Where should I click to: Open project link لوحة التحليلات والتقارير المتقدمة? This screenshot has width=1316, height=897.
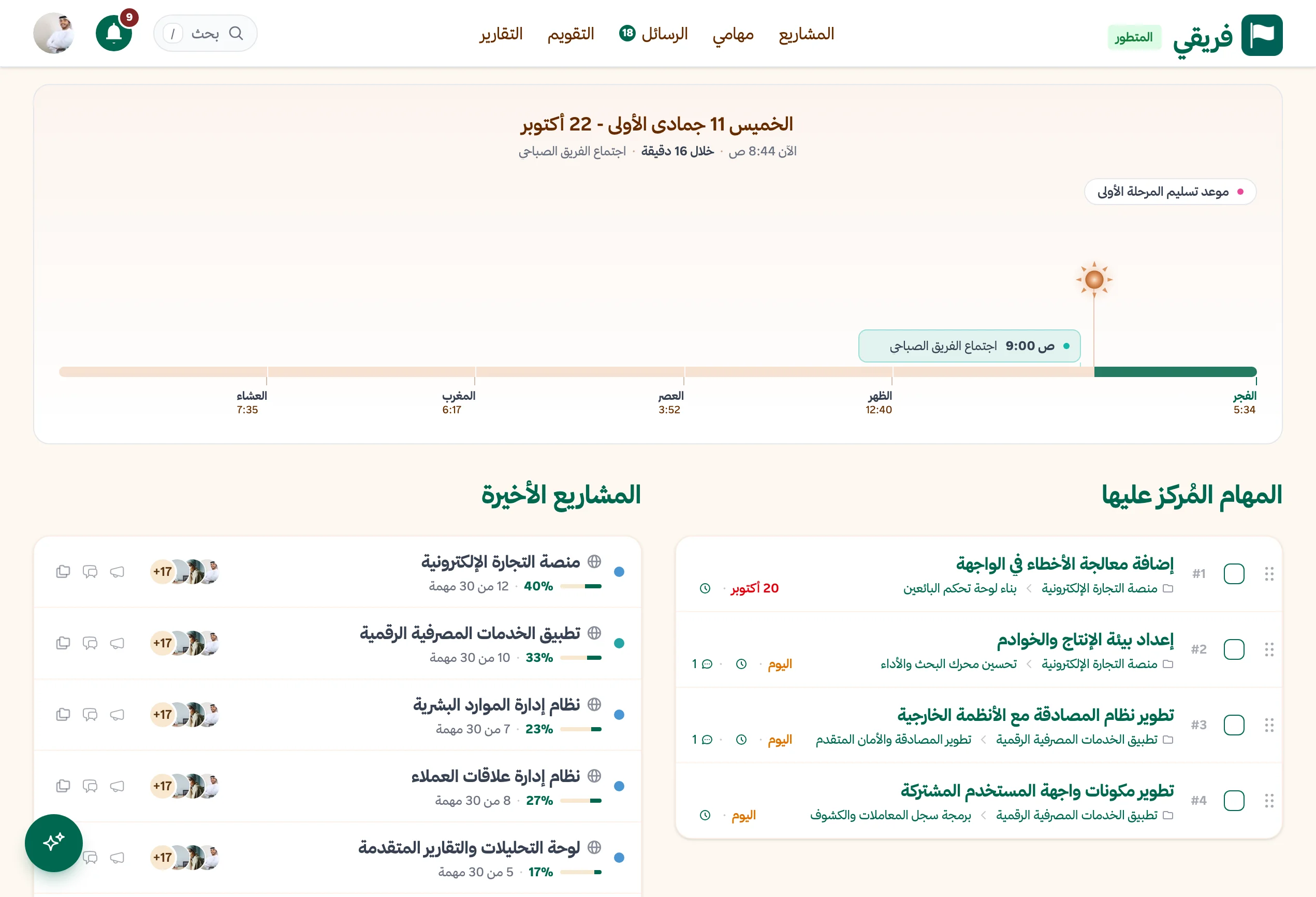(469, 847)
